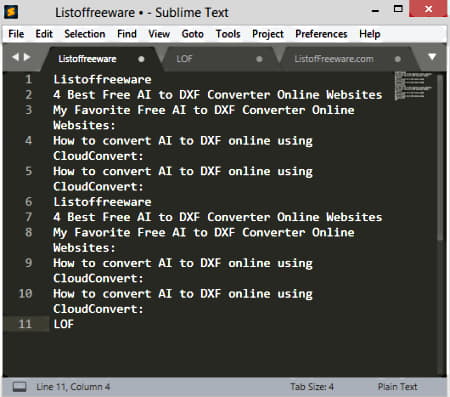Click 'Websites:' wrapped text of line 3
450x397 pixels.
point(85,125)
